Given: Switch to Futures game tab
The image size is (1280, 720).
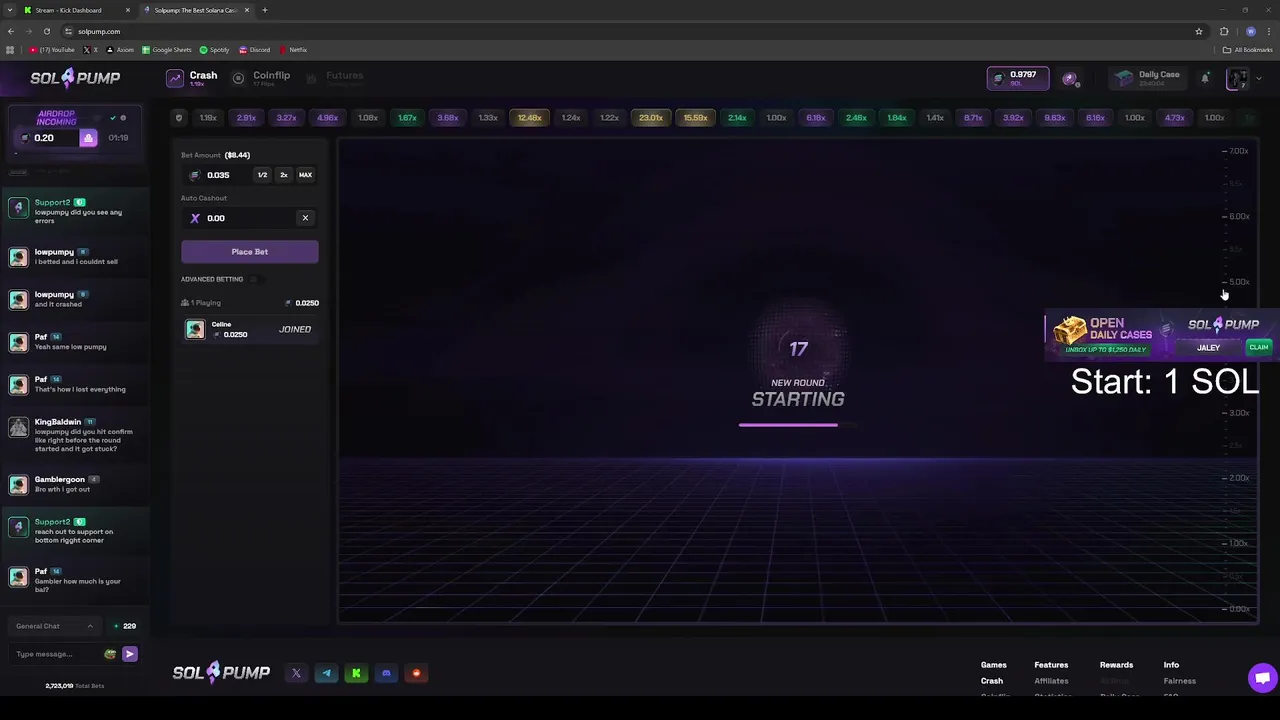Looking at the screenshot, I should point(335,78).
